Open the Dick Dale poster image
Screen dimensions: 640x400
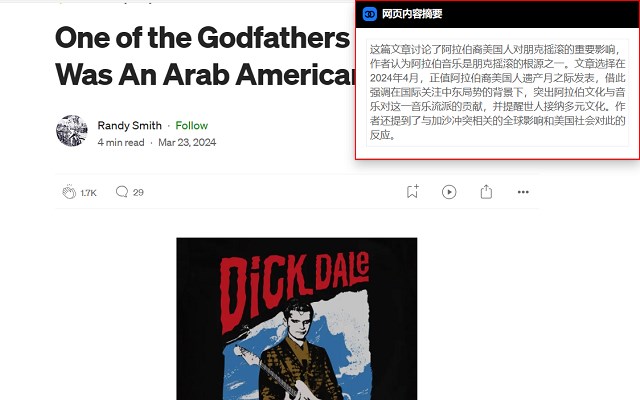tap(297, 319)
